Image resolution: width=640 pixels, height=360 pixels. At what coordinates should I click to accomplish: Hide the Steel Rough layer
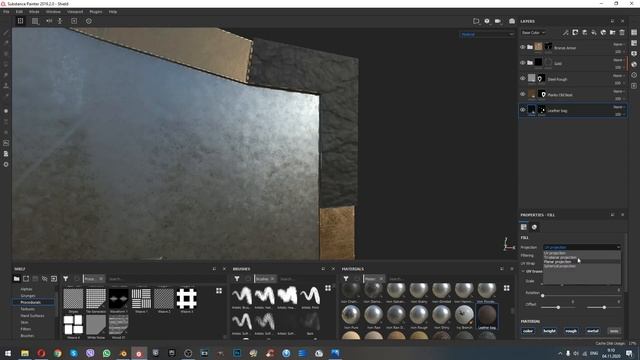coord(522,78)
